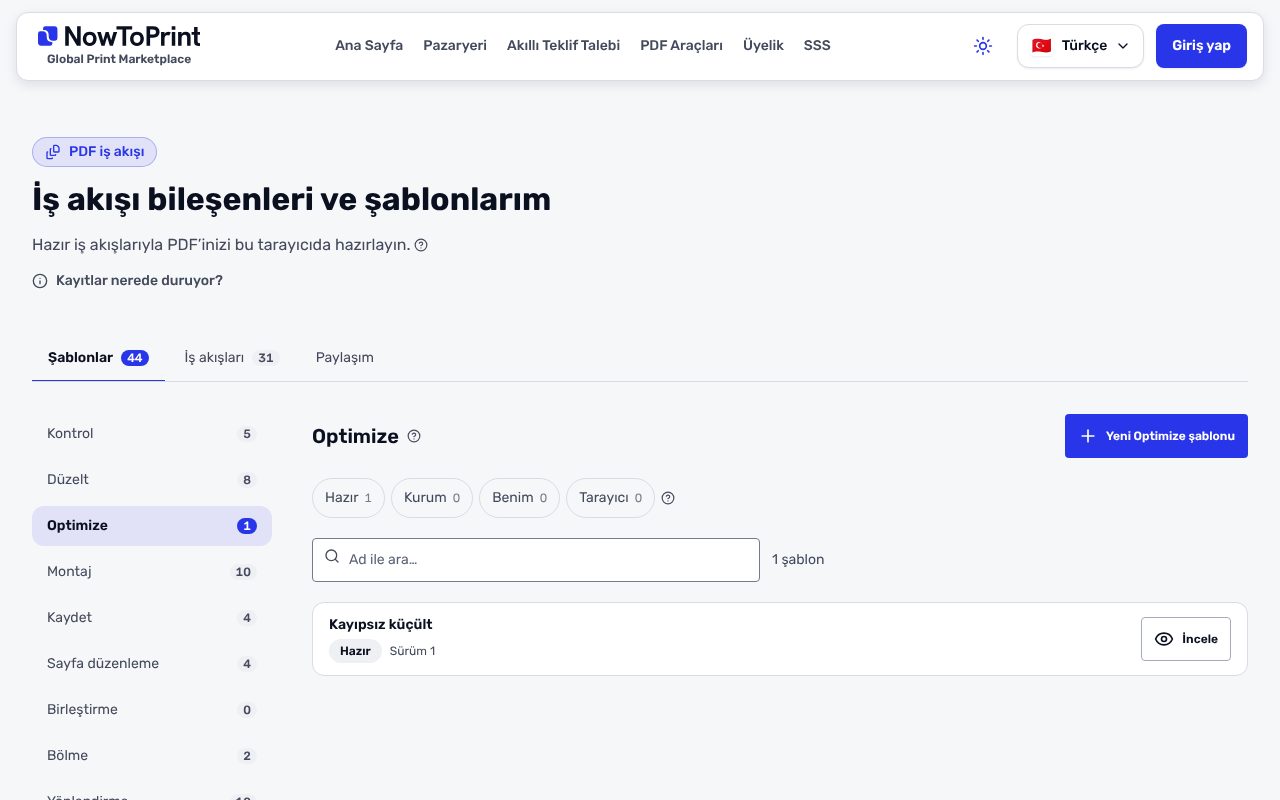Click the help icon next to Optimize heading
Viewport: 1280px width, 800px height.
[x=414, y=436]
